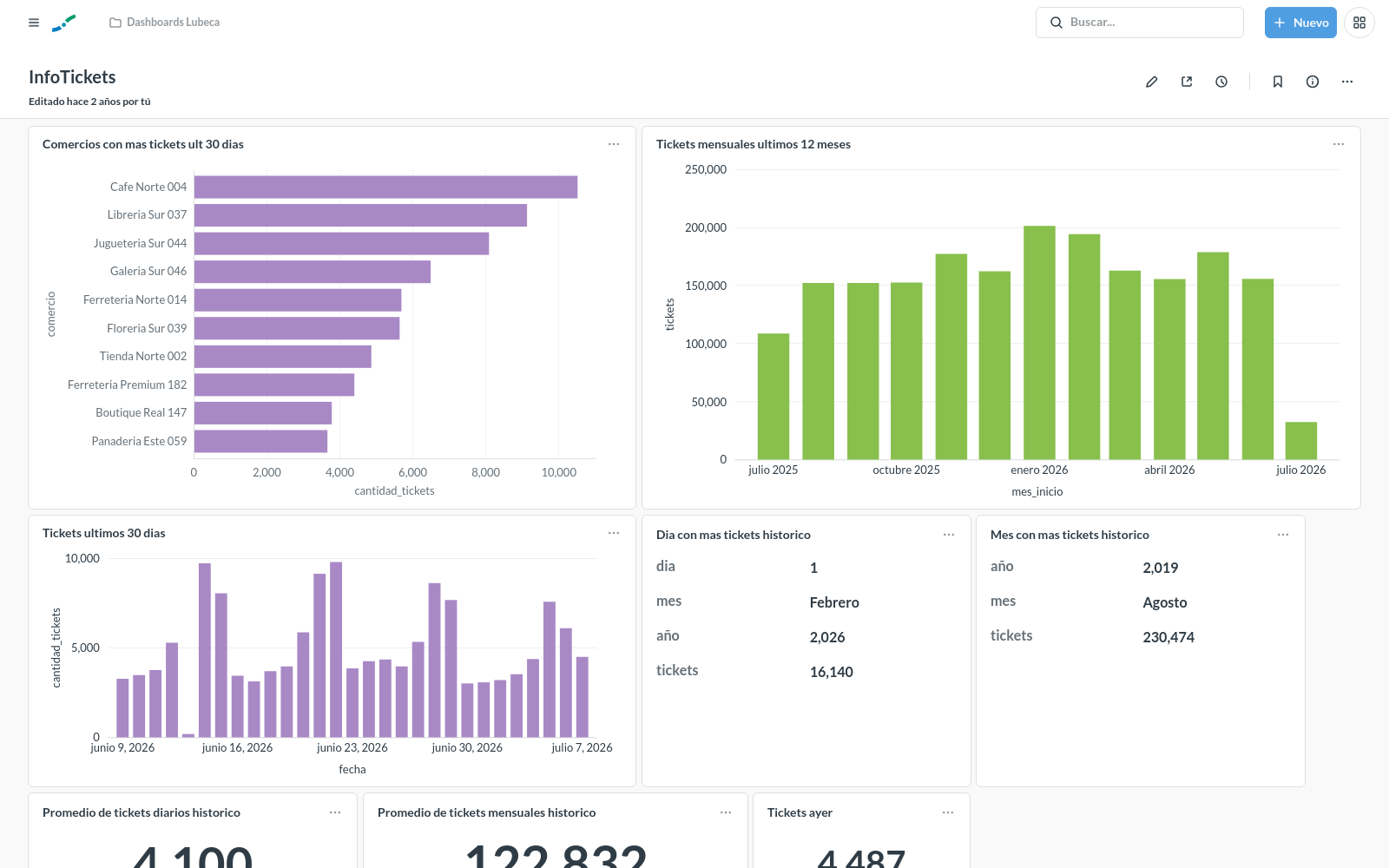Screen dimensions: 1389x868
Task: Click the fecha axis label
Action: tap(352, 770)
